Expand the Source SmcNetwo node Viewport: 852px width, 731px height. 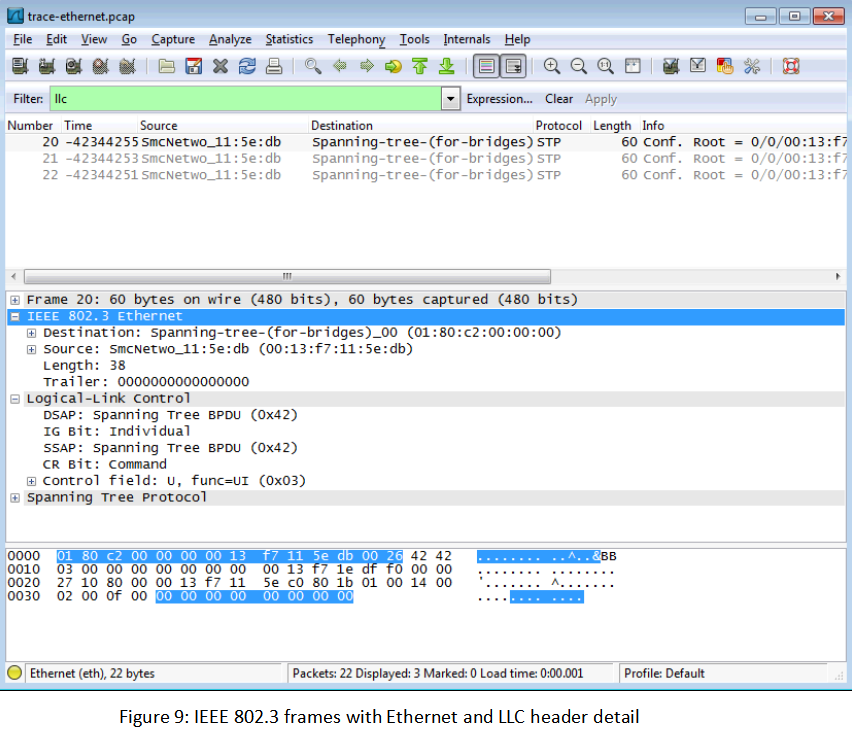32,349
